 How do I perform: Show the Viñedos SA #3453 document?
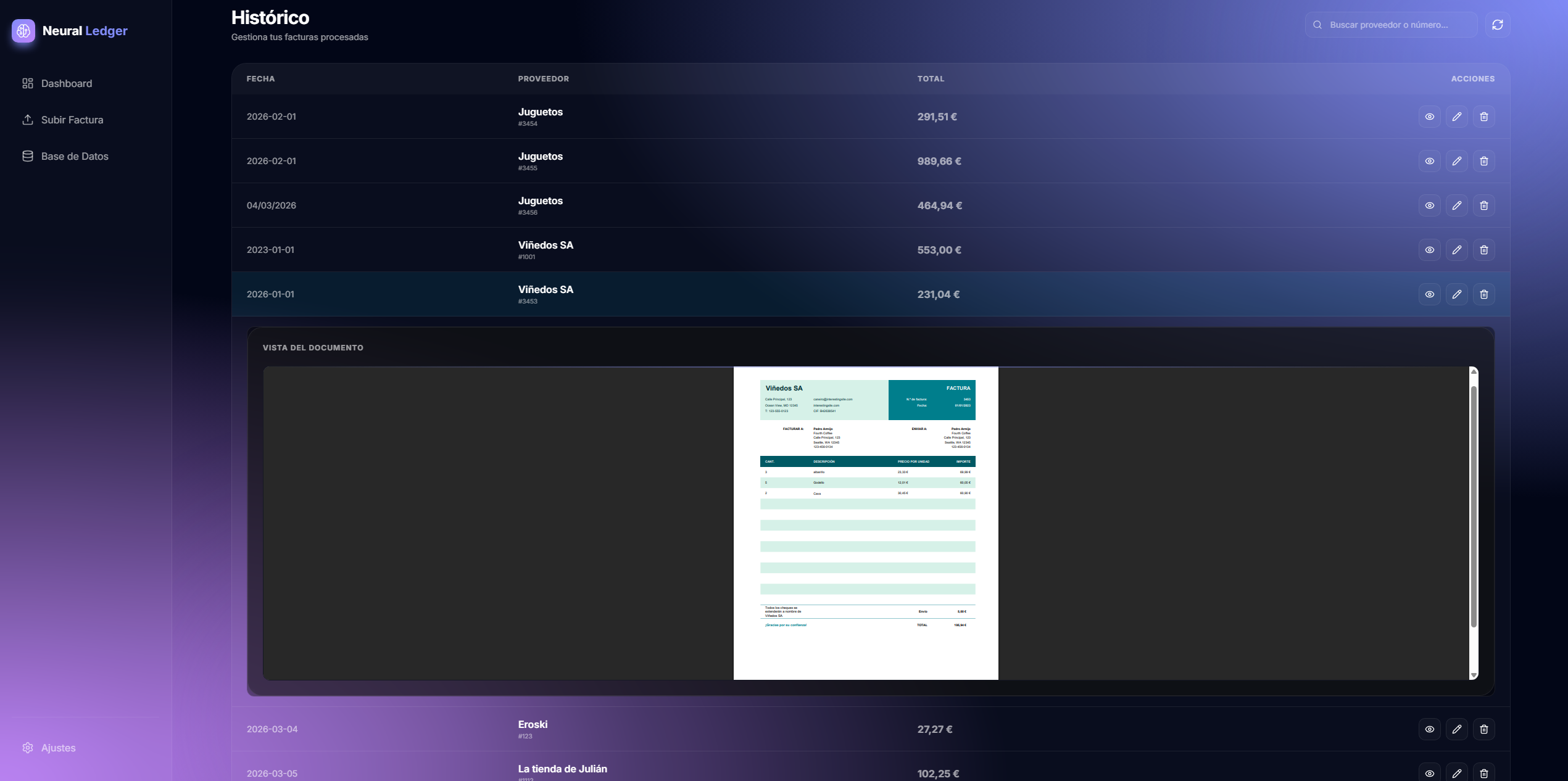pos(1430,294)
